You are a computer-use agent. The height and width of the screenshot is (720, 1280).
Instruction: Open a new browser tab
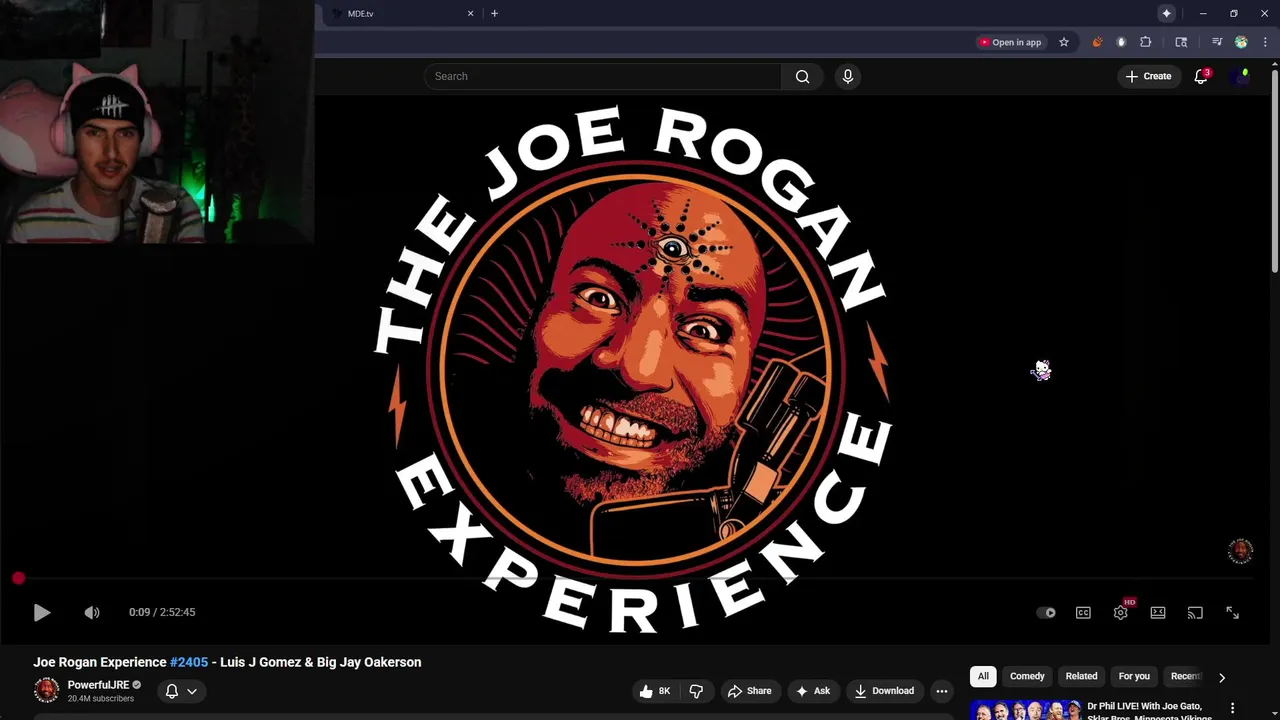[x=494, y=13]
